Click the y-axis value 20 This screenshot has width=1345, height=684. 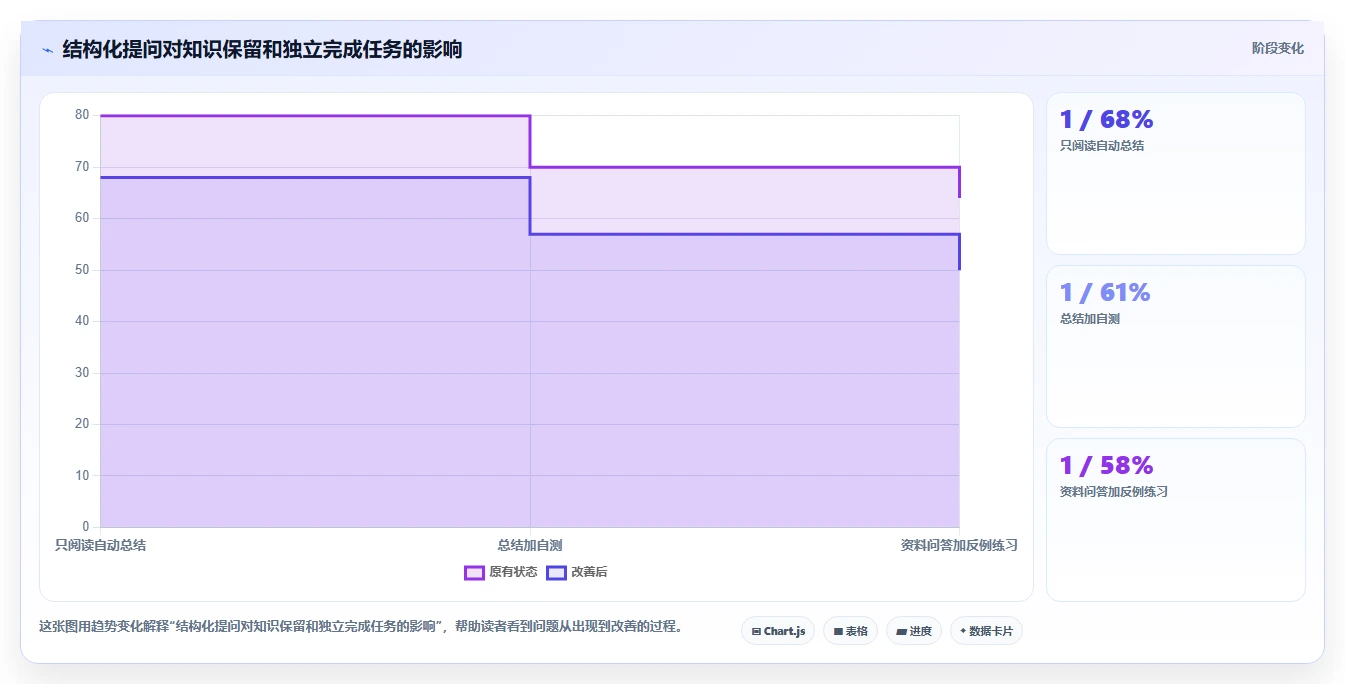(x=82, y=424)
